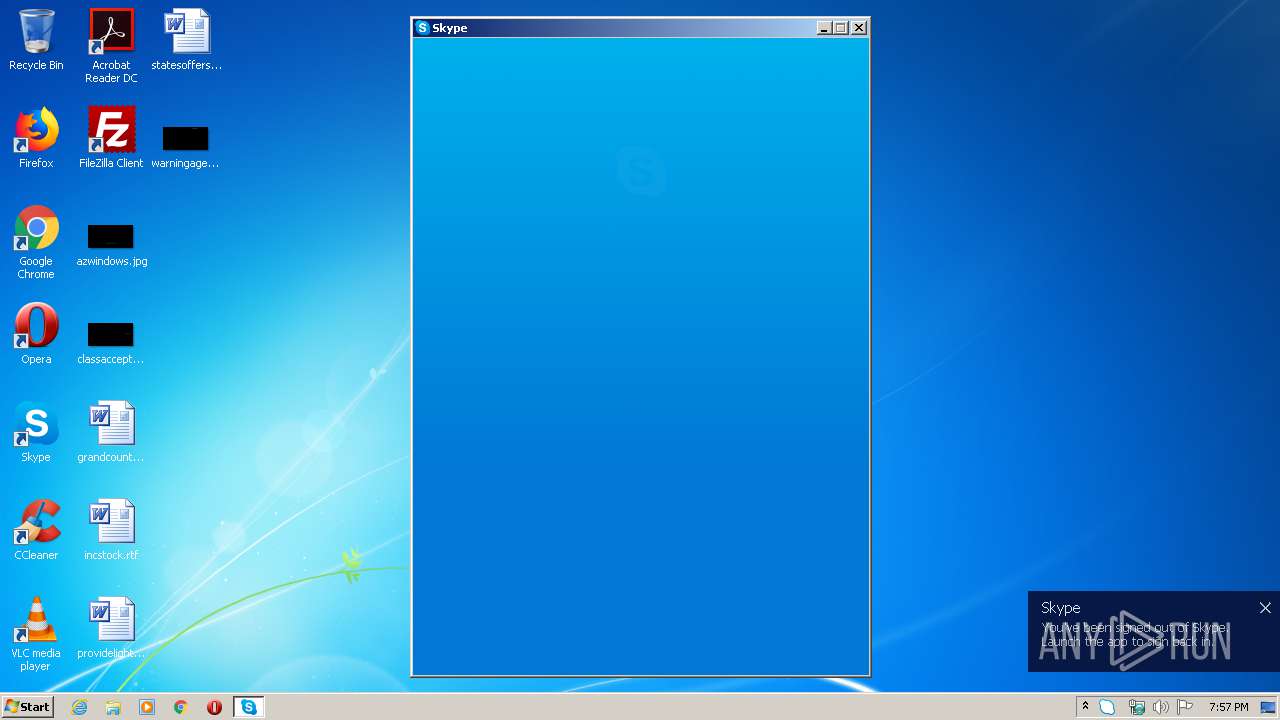Launch Chrome from the taskbar
Image resolution: width=1280 pixels, height=720 pixels.
pyautogui.click(x=181, y=707)
